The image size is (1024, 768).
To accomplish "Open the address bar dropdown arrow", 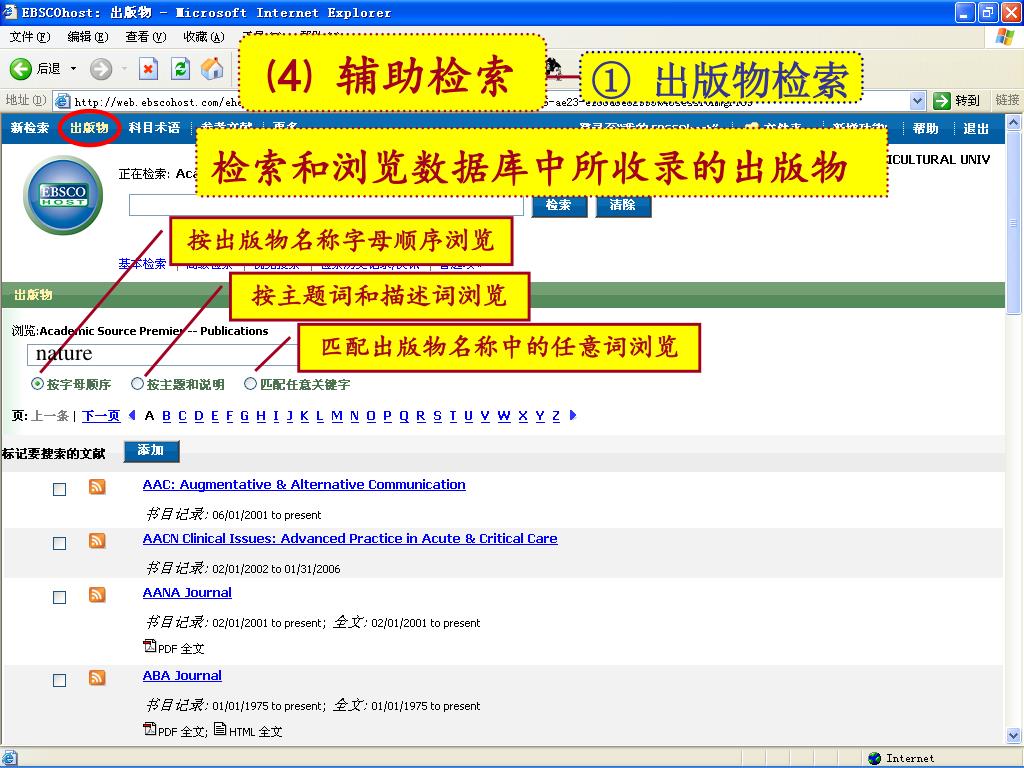I will coord(918,101).
